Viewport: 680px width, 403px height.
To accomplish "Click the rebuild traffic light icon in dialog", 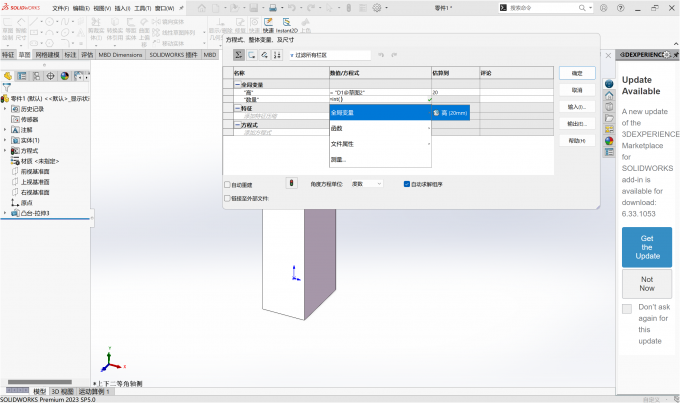I will coord(291,183).
